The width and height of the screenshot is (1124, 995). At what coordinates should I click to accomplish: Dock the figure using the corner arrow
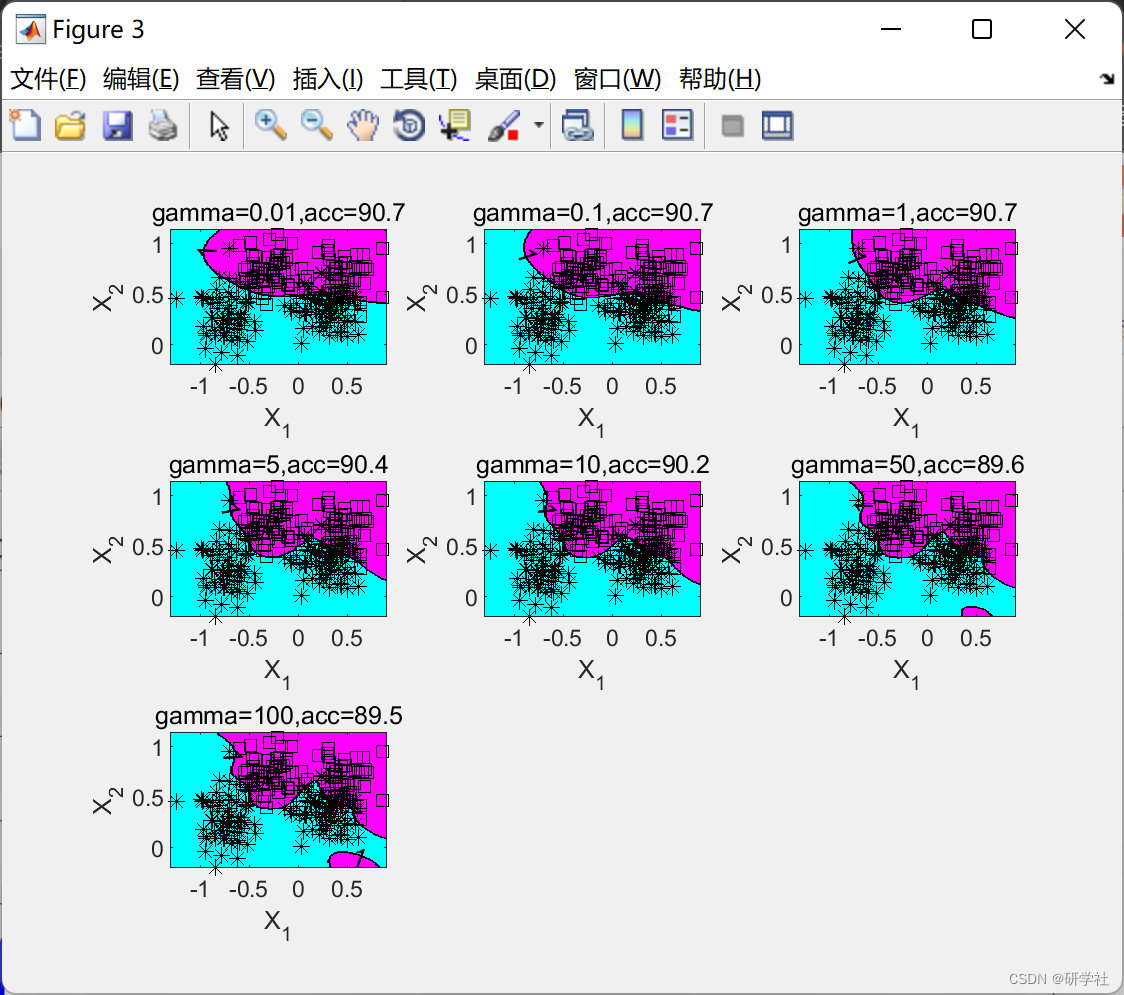(x=1108, y=79)
